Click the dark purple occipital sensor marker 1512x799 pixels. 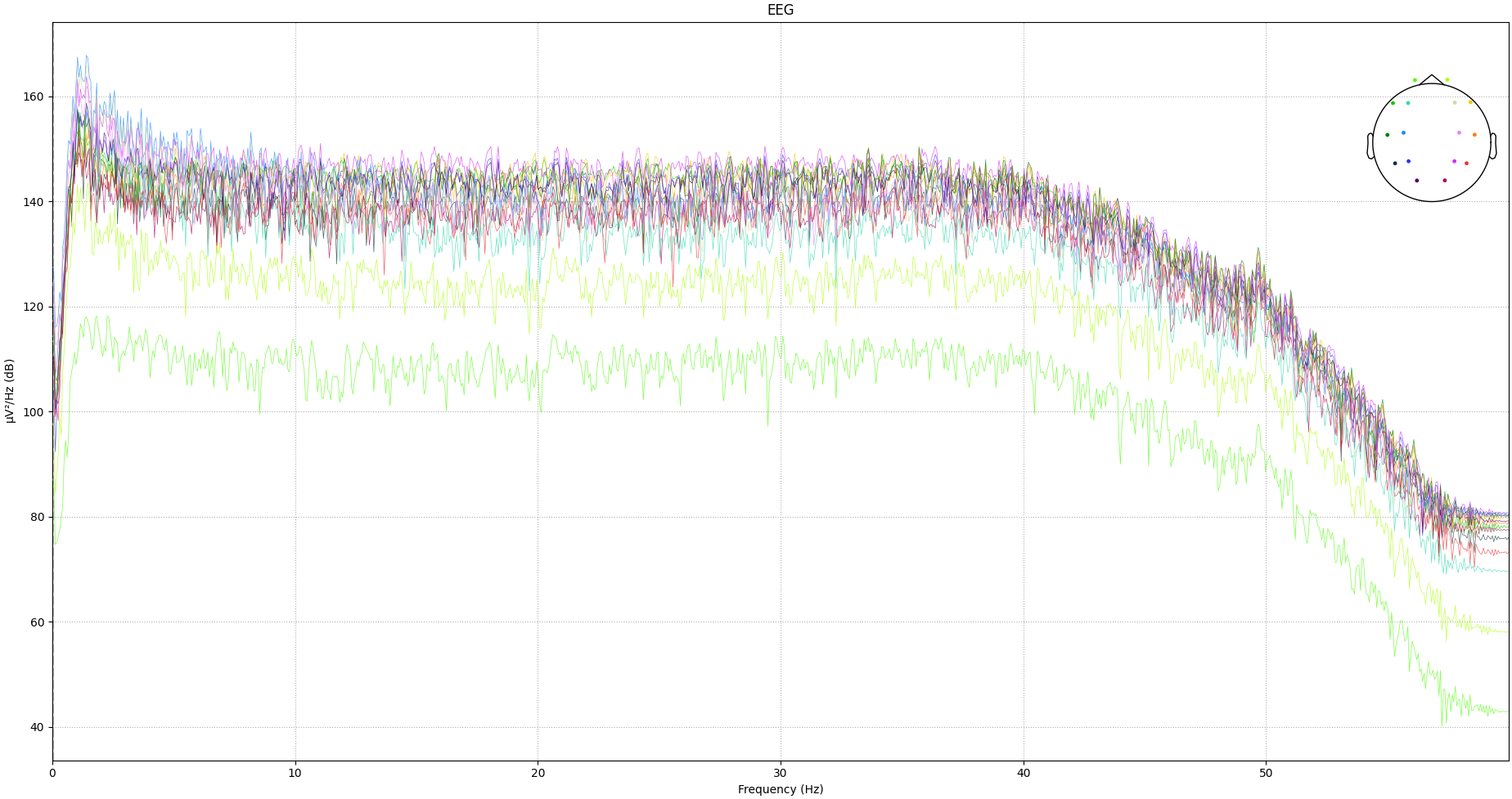click(1417, 180)
